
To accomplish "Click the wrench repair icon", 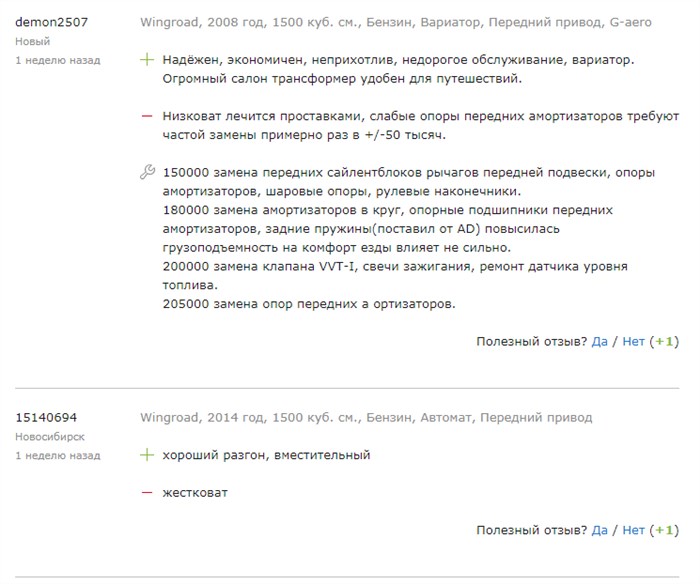I will click(147, 172).
